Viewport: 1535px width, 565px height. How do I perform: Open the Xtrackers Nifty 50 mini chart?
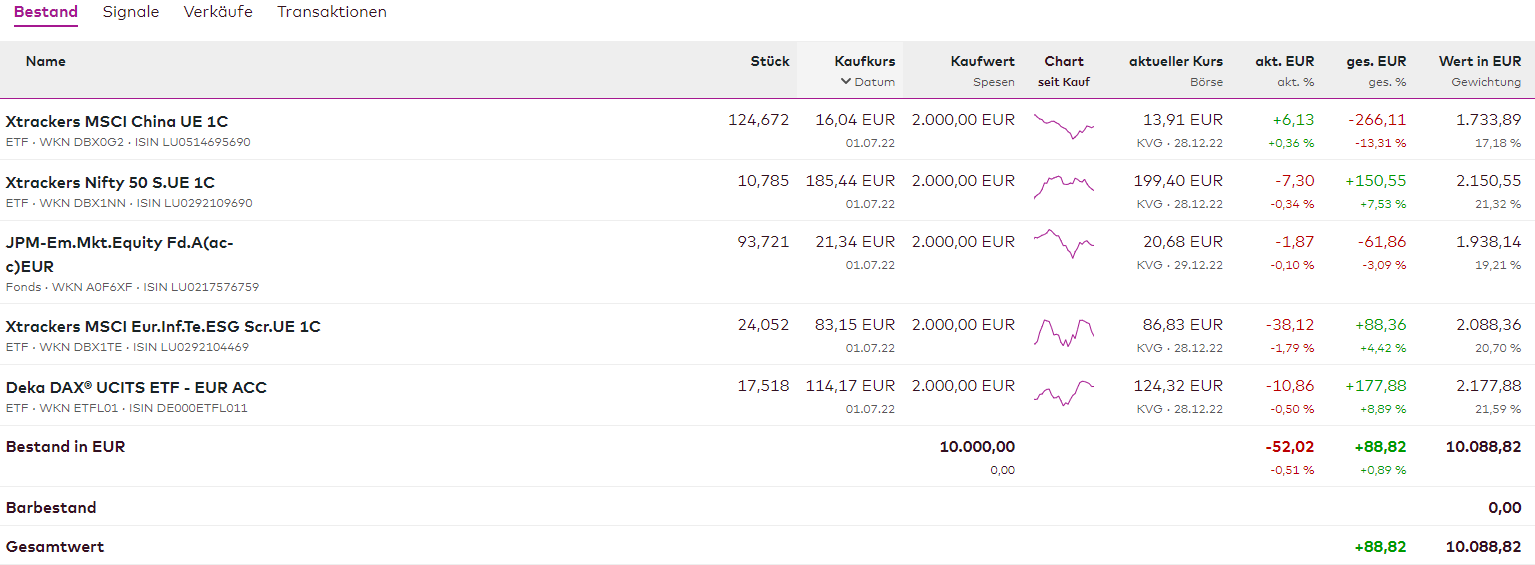[x=1064, y=186]
